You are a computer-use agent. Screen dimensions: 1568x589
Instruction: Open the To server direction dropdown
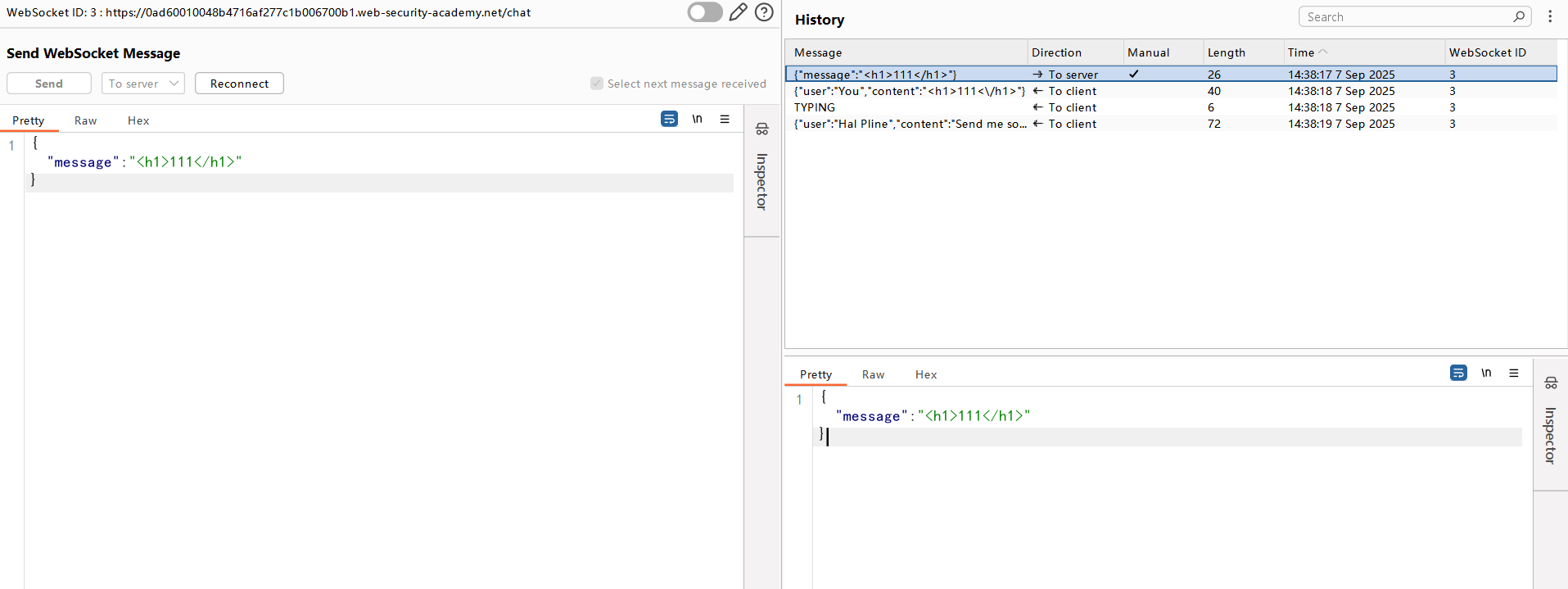point(143,84)
